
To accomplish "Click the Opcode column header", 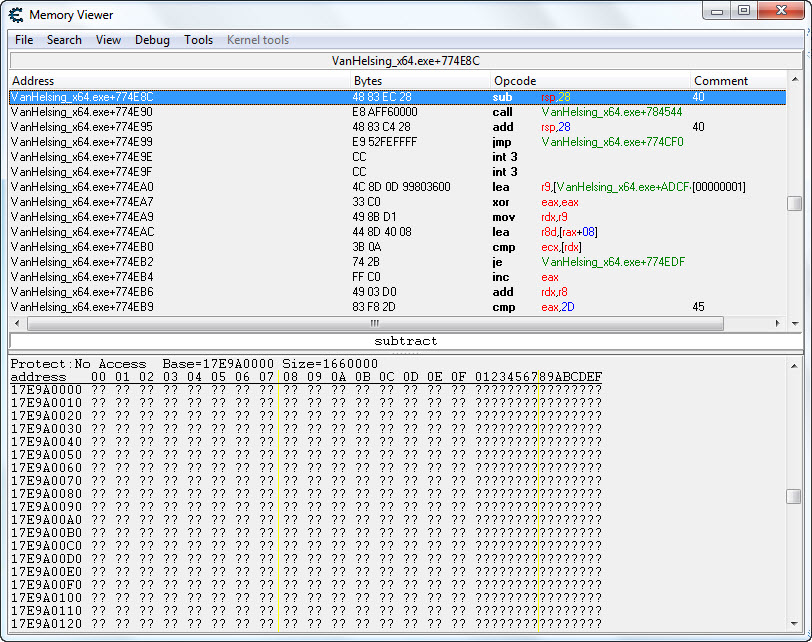I will point(515,81).
